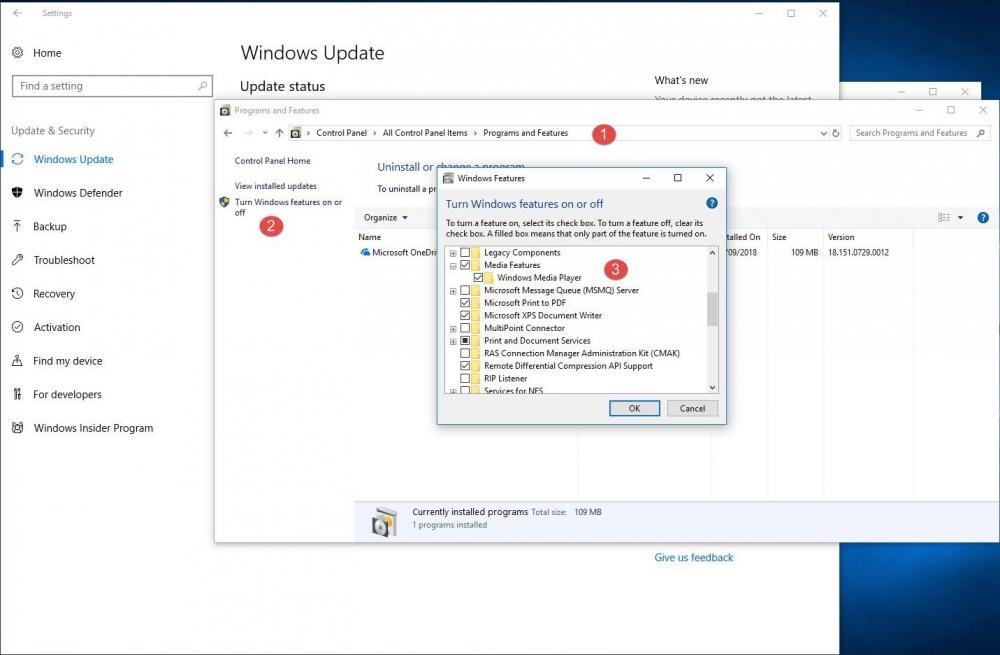Screen dimensions: 1000x655
Task: Click the Home gear icon in Settings
Action: coord(18,53)
